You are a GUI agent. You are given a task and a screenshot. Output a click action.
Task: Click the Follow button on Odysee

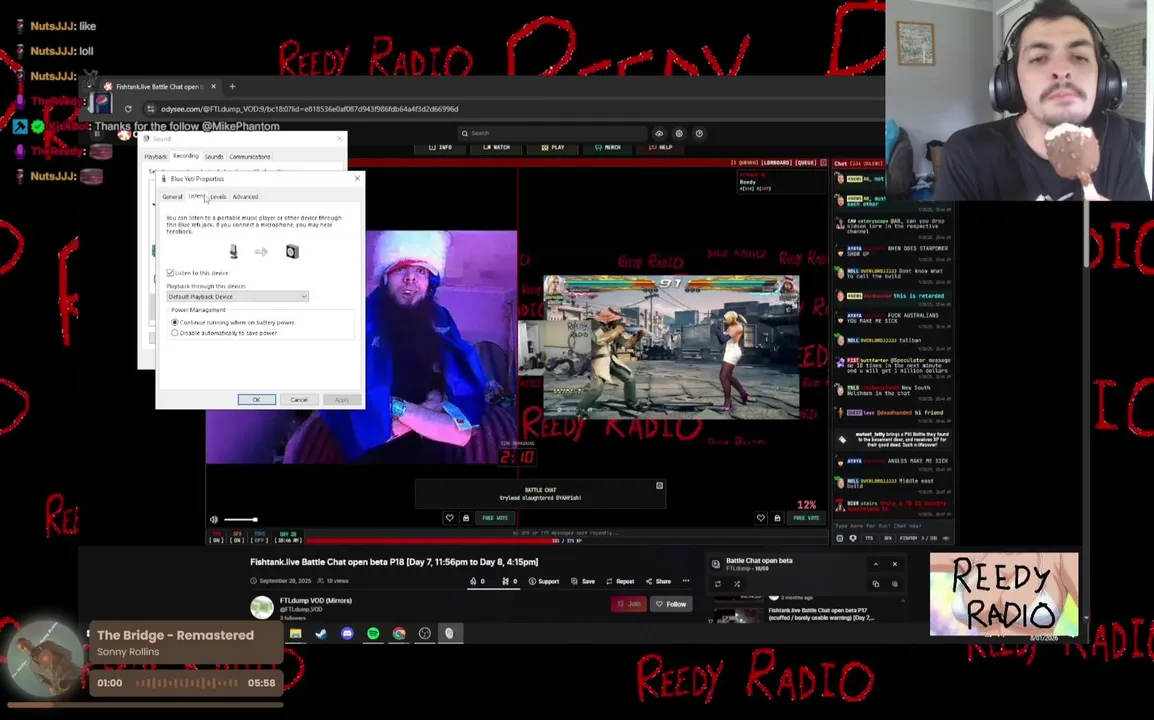click(x=671, y=604)
